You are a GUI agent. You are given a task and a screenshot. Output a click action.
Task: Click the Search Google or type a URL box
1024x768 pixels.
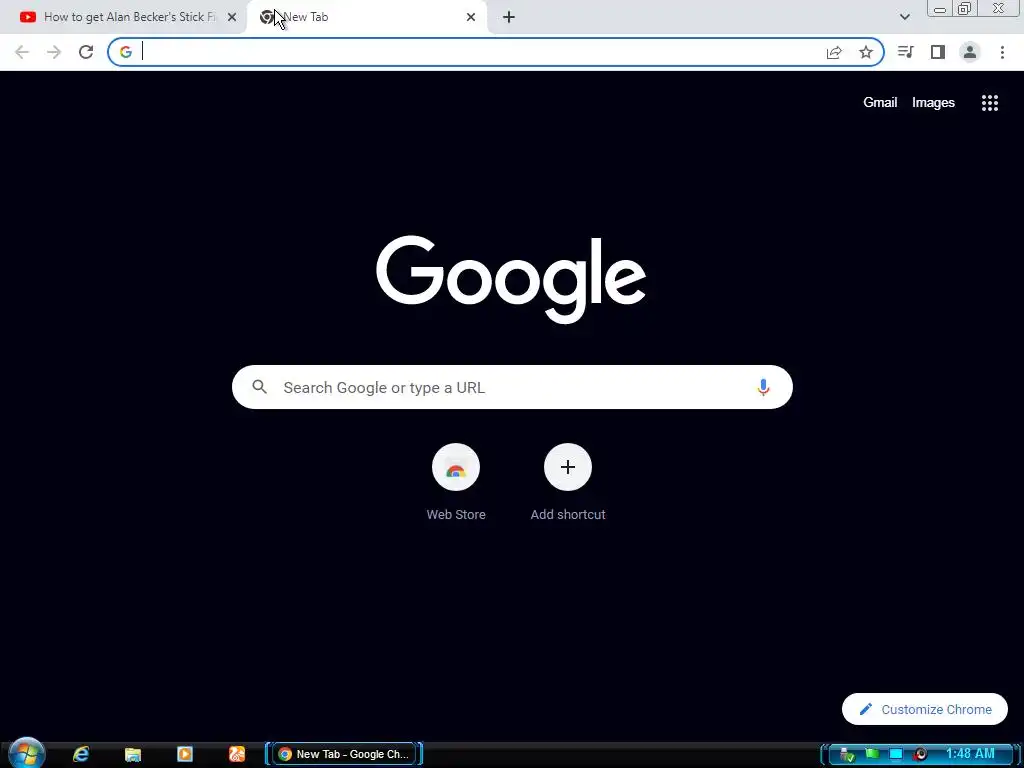point(512,387)
